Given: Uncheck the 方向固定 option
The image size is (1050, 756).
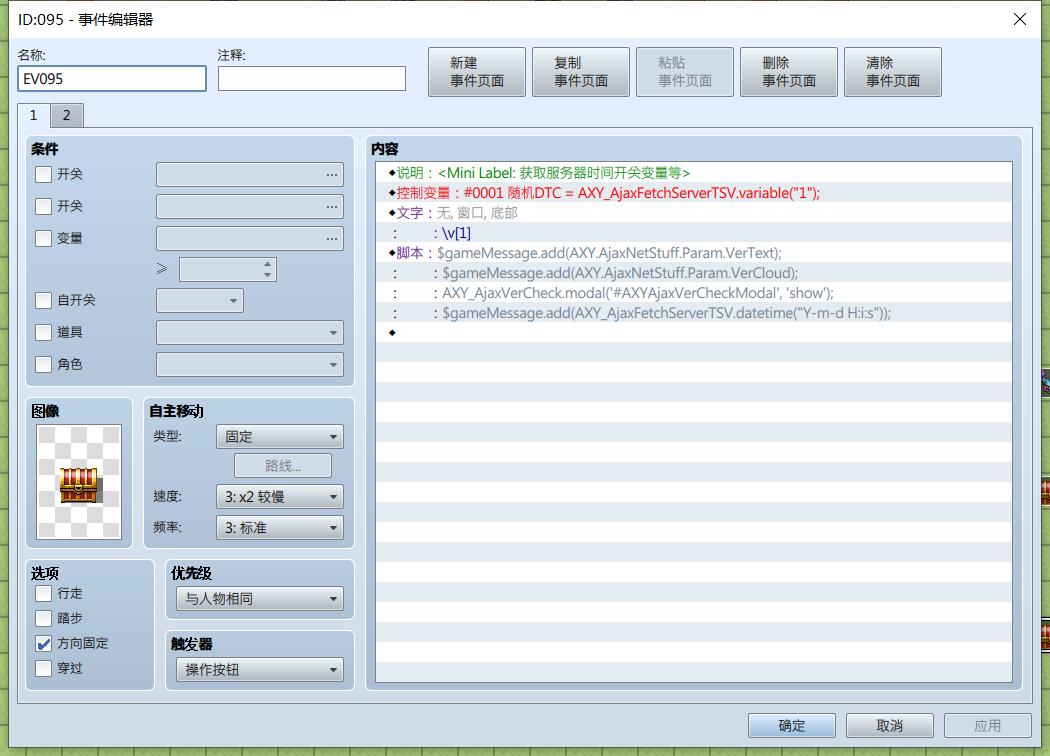Looking at the screenshot, I should pos(44,644).
